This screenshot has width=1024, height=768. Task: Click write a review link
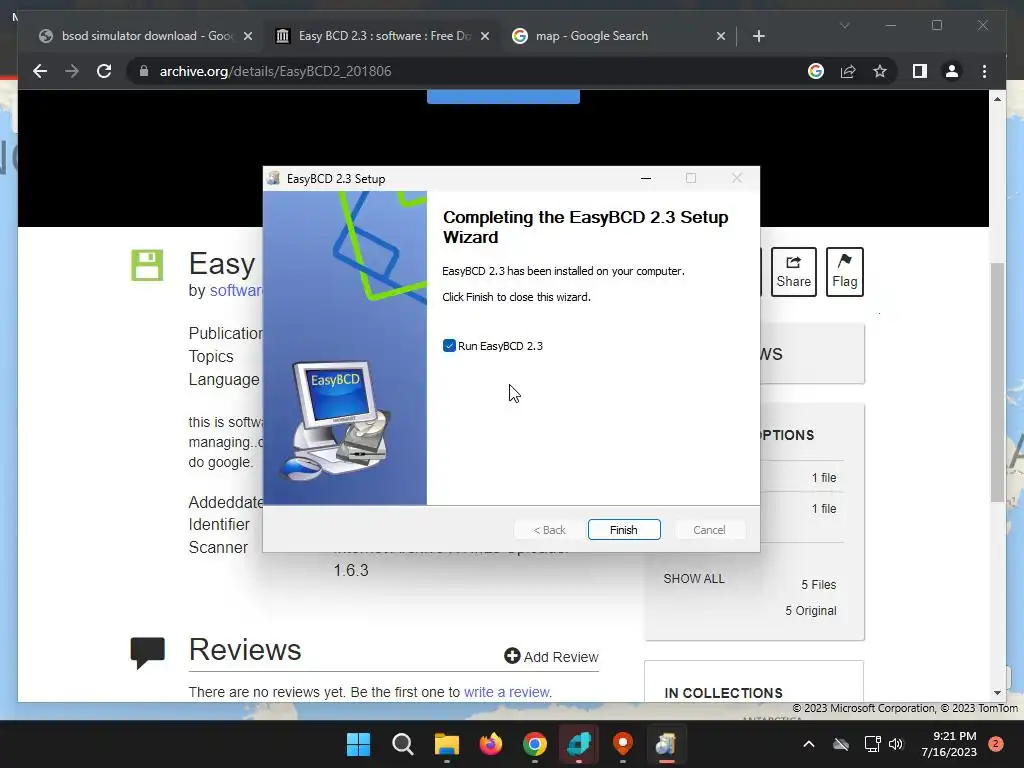coord(507,692)
